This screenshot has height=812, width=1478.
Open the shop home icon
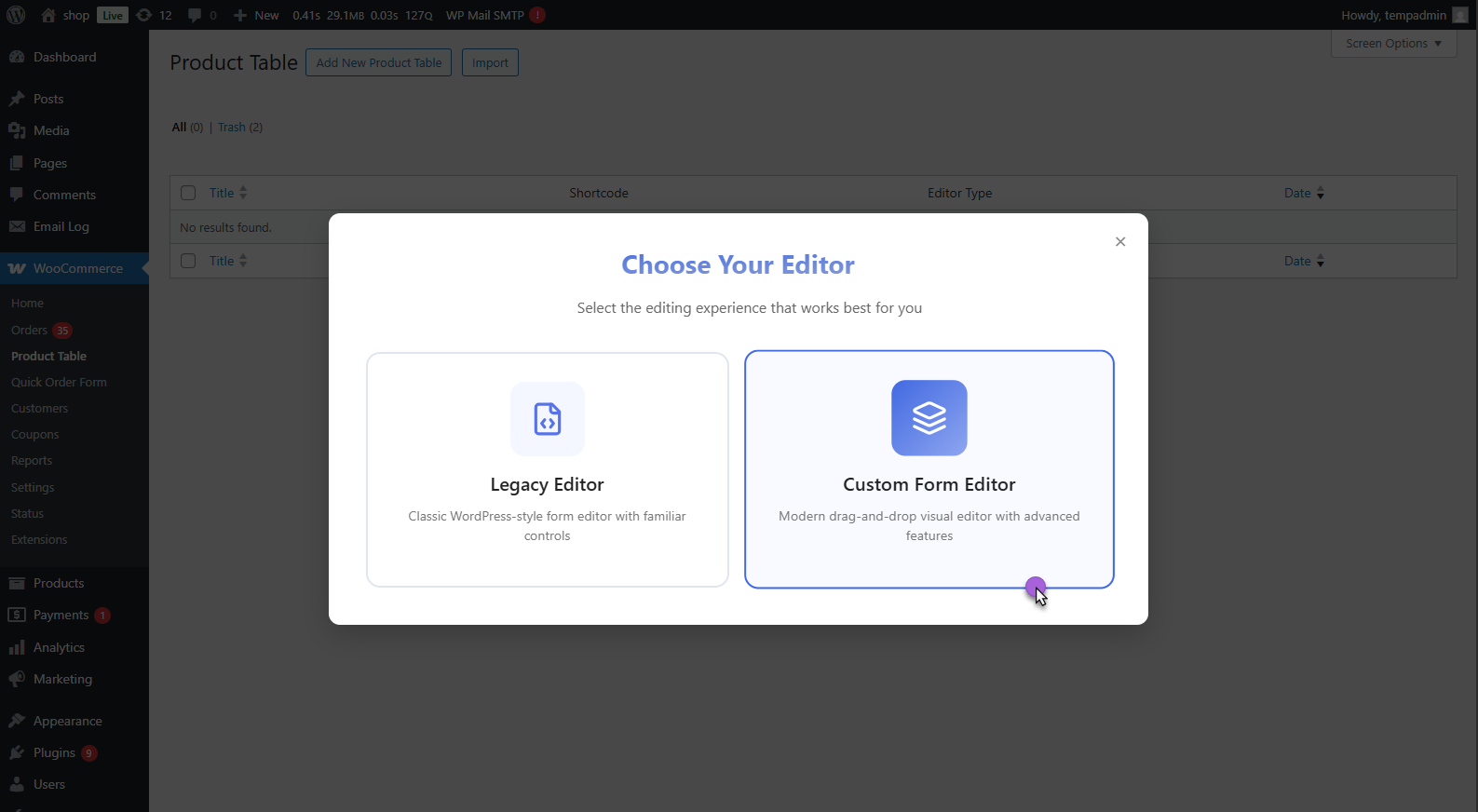[48, 15]
